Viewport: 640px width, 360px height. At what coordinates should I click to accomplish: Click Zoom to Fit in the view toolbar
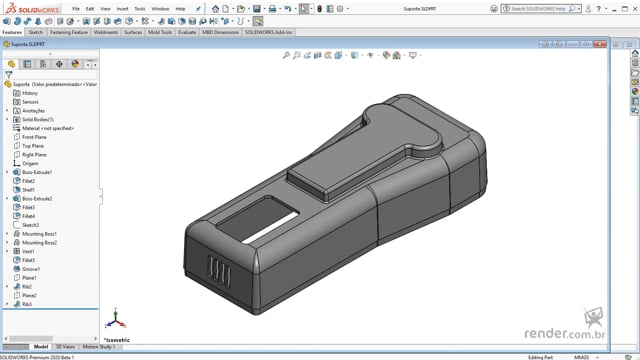click(x=286, y=55)
